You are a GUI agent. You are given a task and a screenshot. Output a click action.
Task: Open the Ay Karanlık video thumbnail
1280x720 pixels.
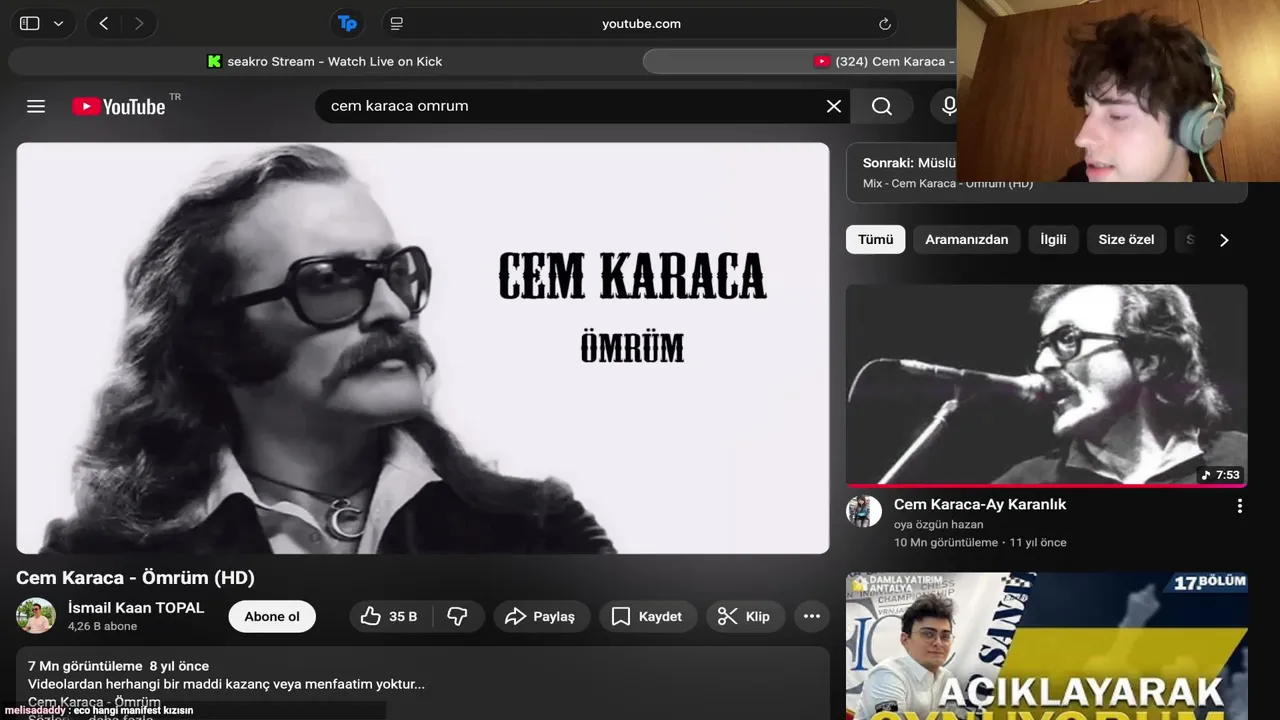pos(1046,385)
